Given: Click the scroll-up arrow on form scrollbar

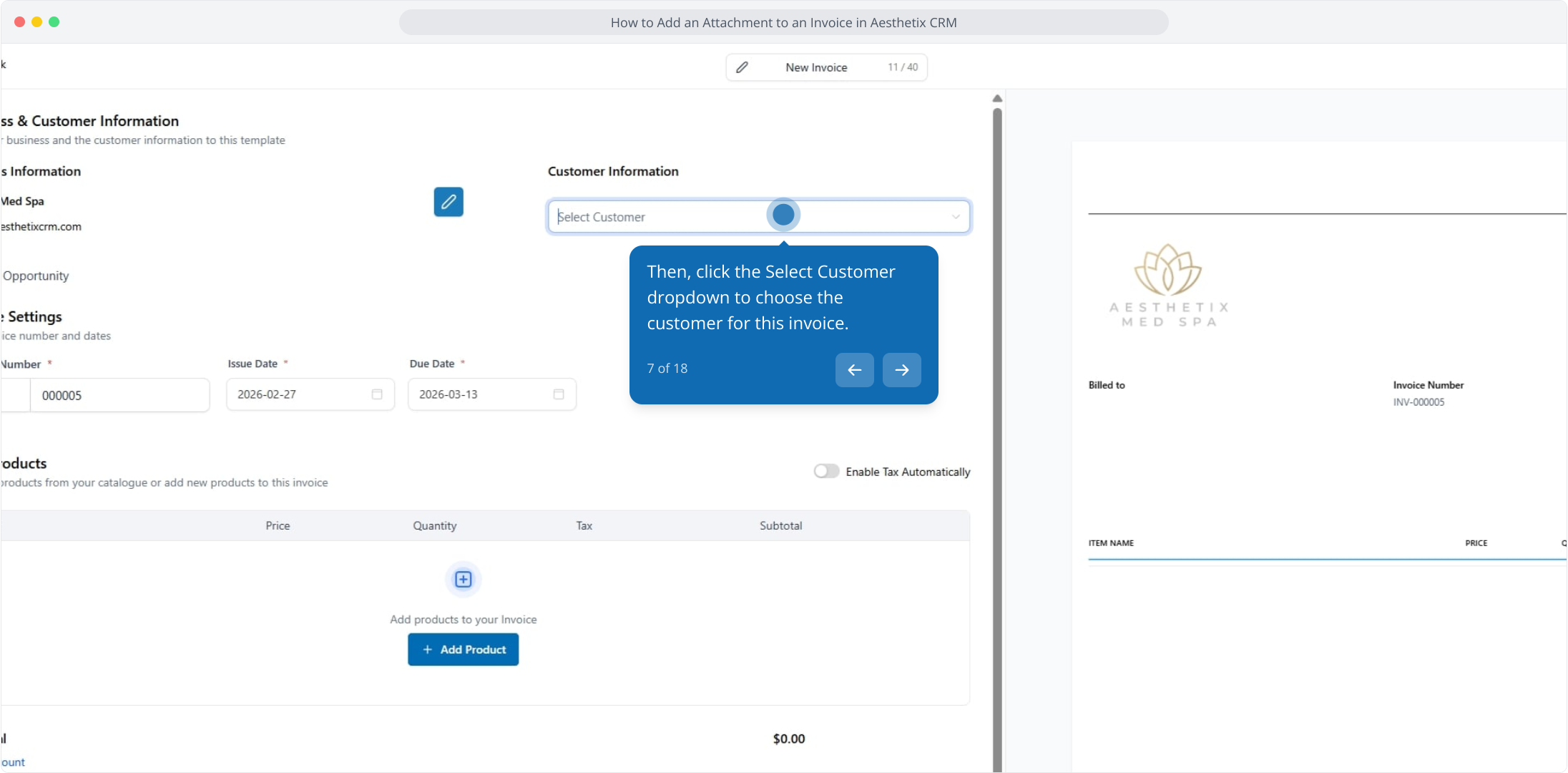Looking at the screenshot, I should [997, 99].
